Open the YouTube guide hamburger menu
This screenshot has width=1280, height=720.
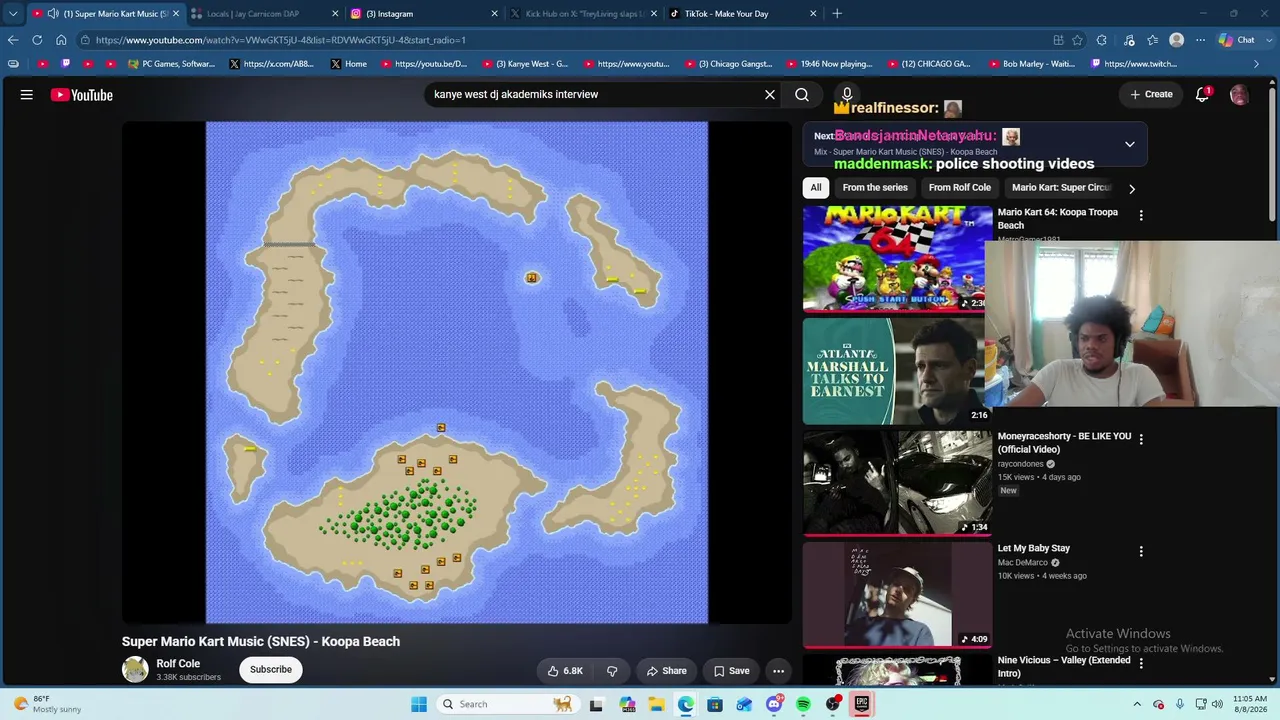coord(27,95)
